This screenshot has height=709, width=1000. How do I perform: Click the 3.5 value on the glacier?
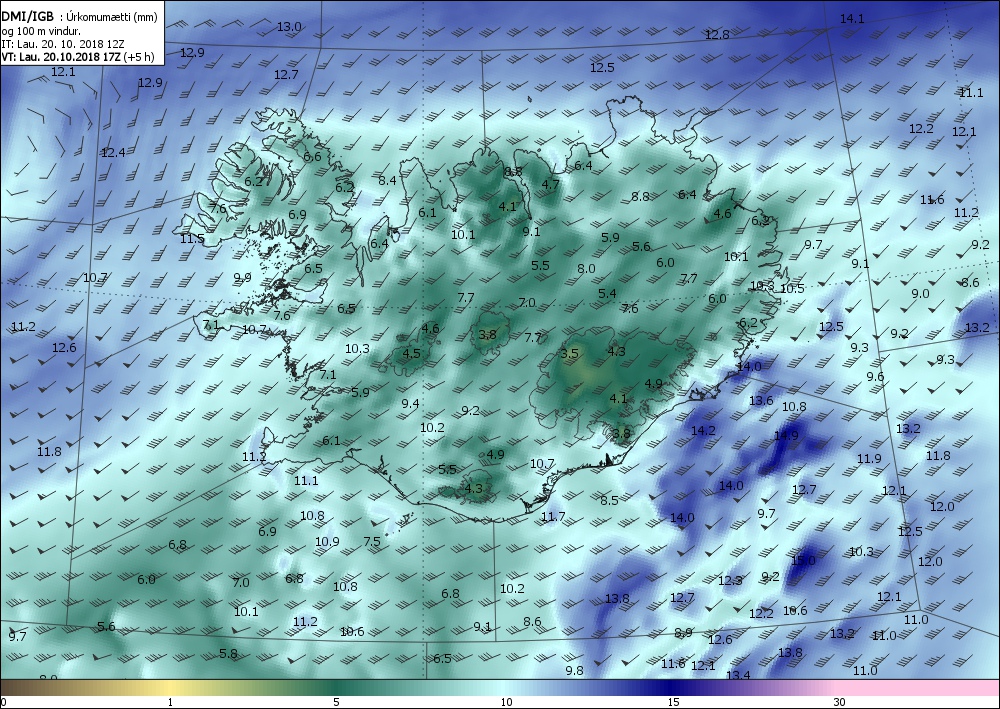(570, 353)
